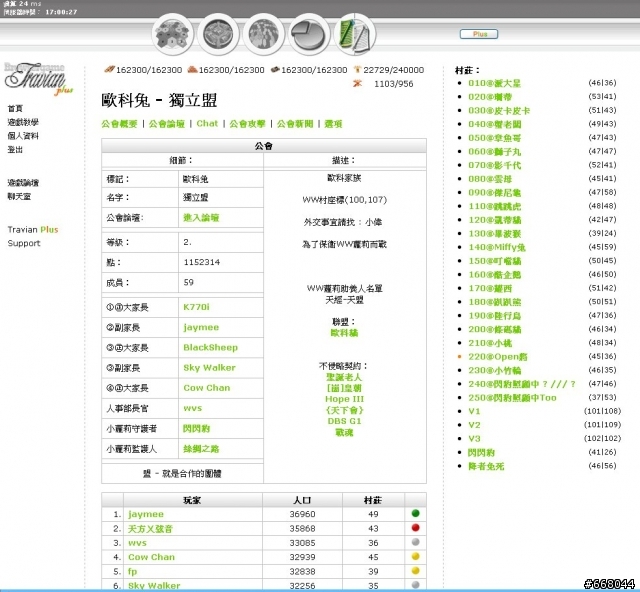Open the Support sidebar link
Viewport: 640px width, 592px height.
[24, 243]
